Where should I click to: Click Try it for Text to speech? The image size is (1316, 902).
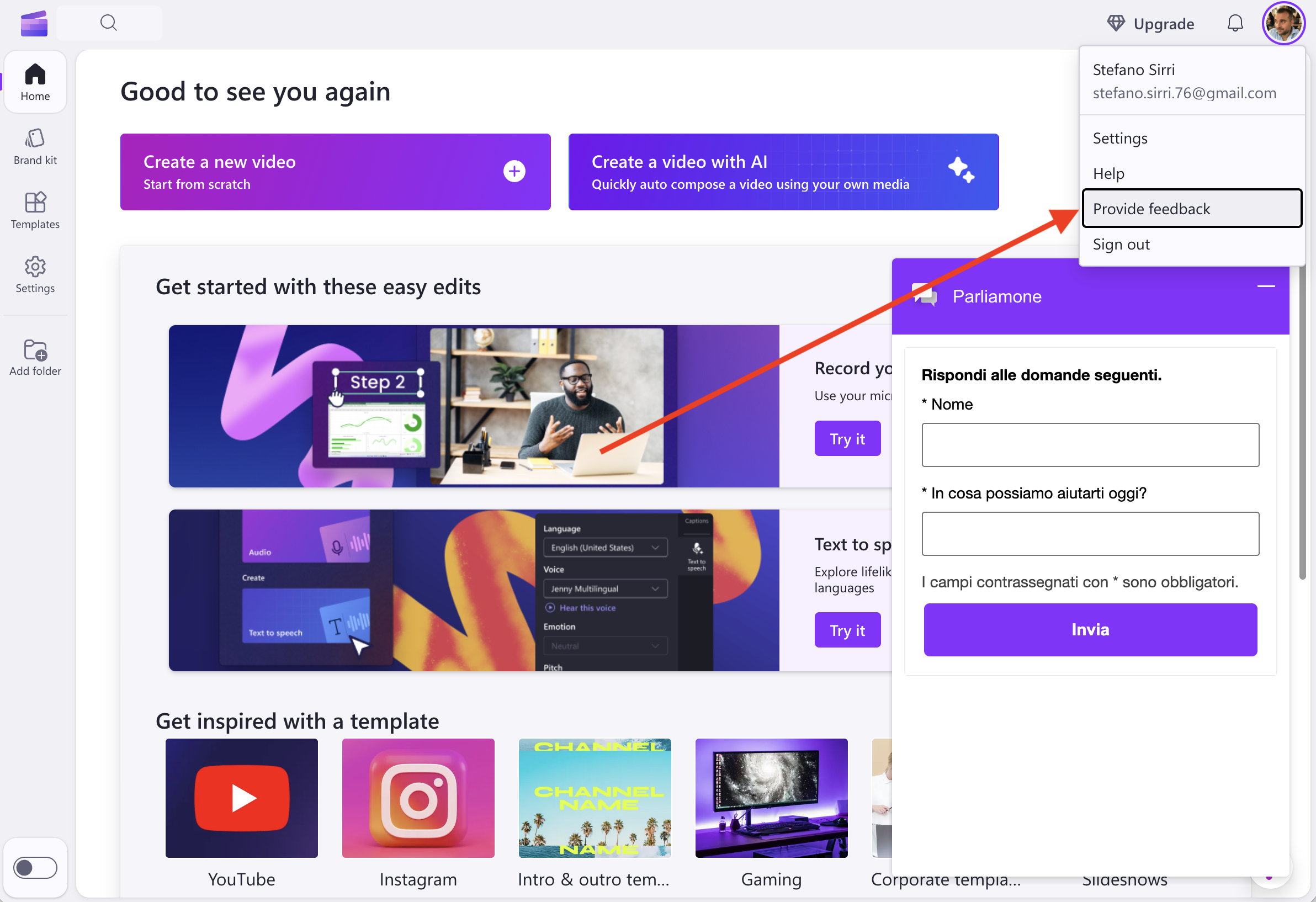pos(847,630)
